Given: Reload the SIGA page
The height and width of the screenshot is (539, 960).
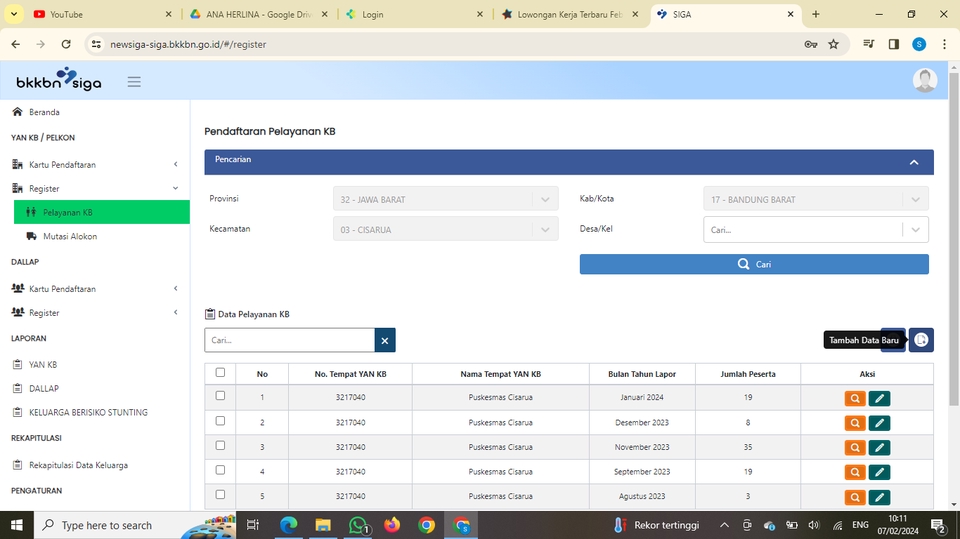Looking at the screenshot, I should pos(66,44).
